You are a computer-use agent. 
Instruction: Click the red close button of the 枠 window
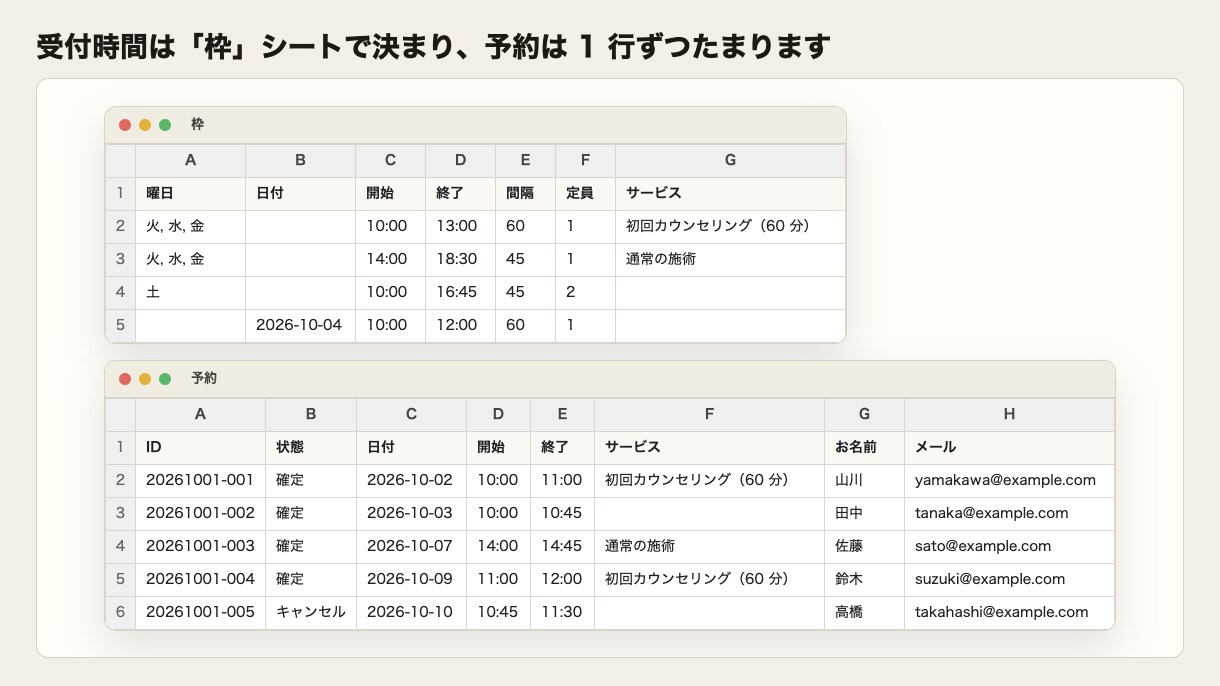[x=125, y=125]
